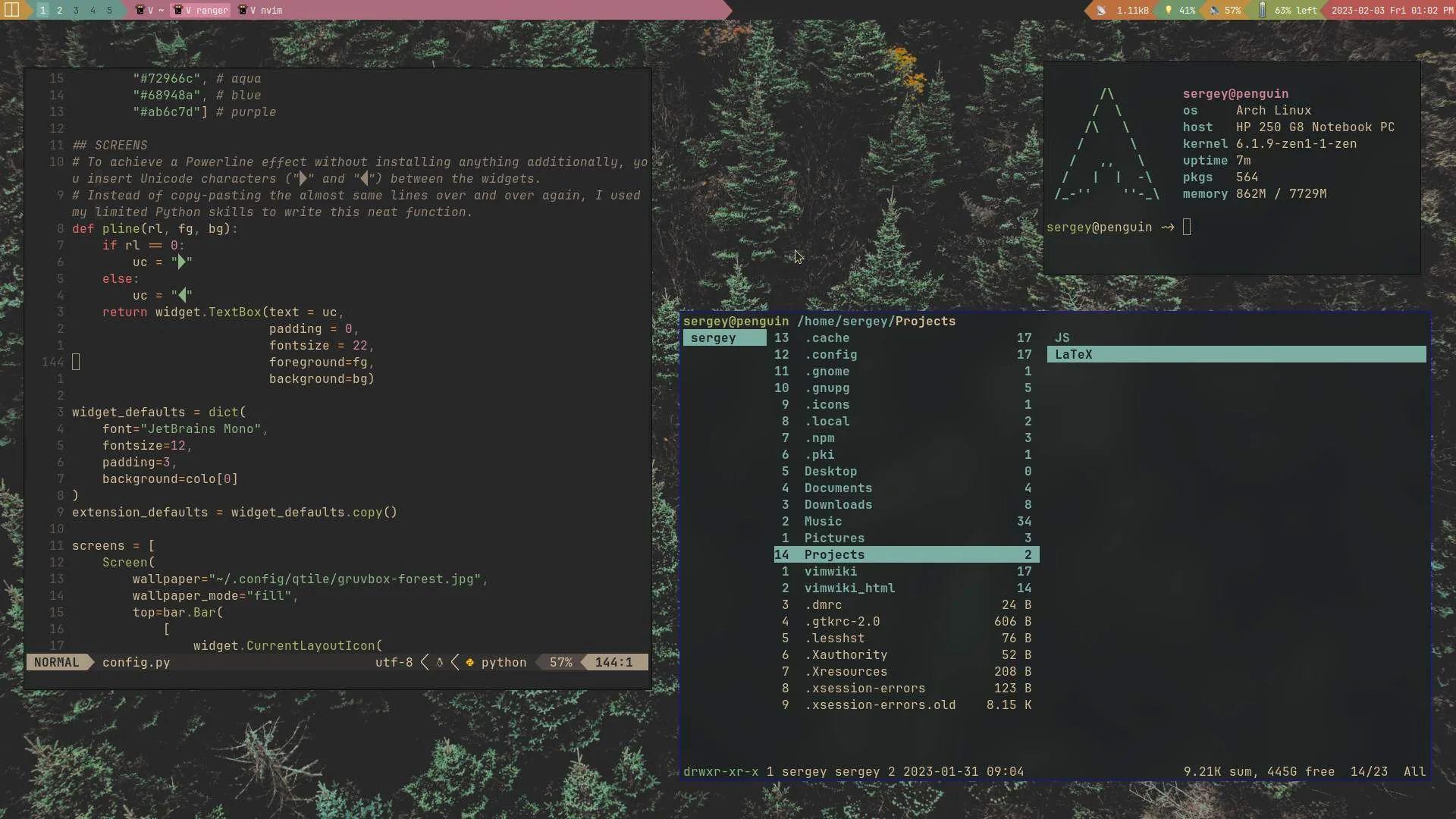Select the .xsession-errors.old file
The width and height of the screenshot is (1456, 819).
pyautogui.click(x=880, y=705)
